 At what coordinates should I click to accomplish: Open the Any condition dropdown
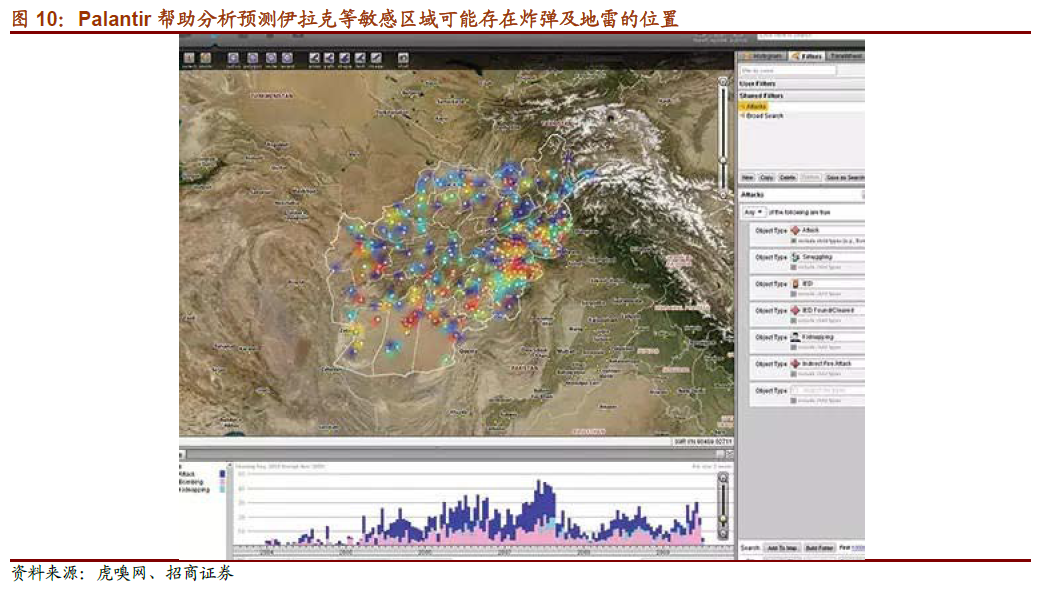pos(754,212)
